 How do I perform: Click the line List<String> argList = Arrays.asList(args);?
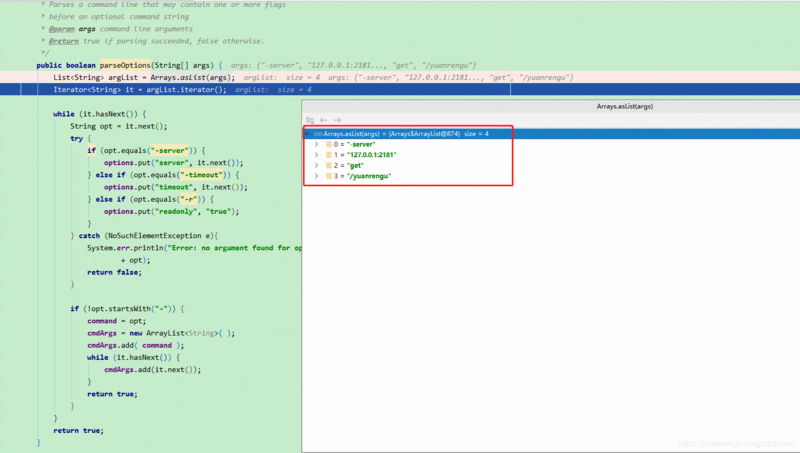tap(144, 78)
